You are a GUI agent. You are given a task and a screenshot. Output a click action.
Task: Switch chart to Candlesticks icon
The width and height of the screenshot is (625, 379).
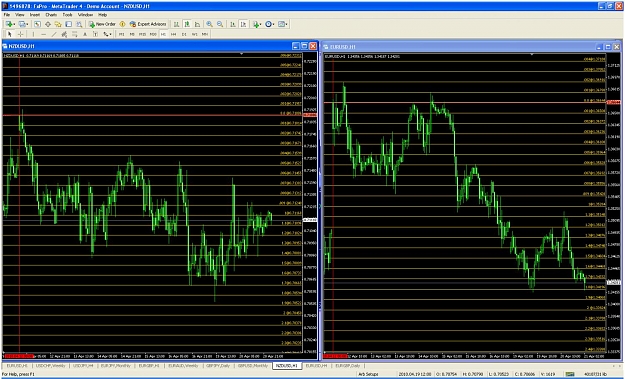[187, 24]
